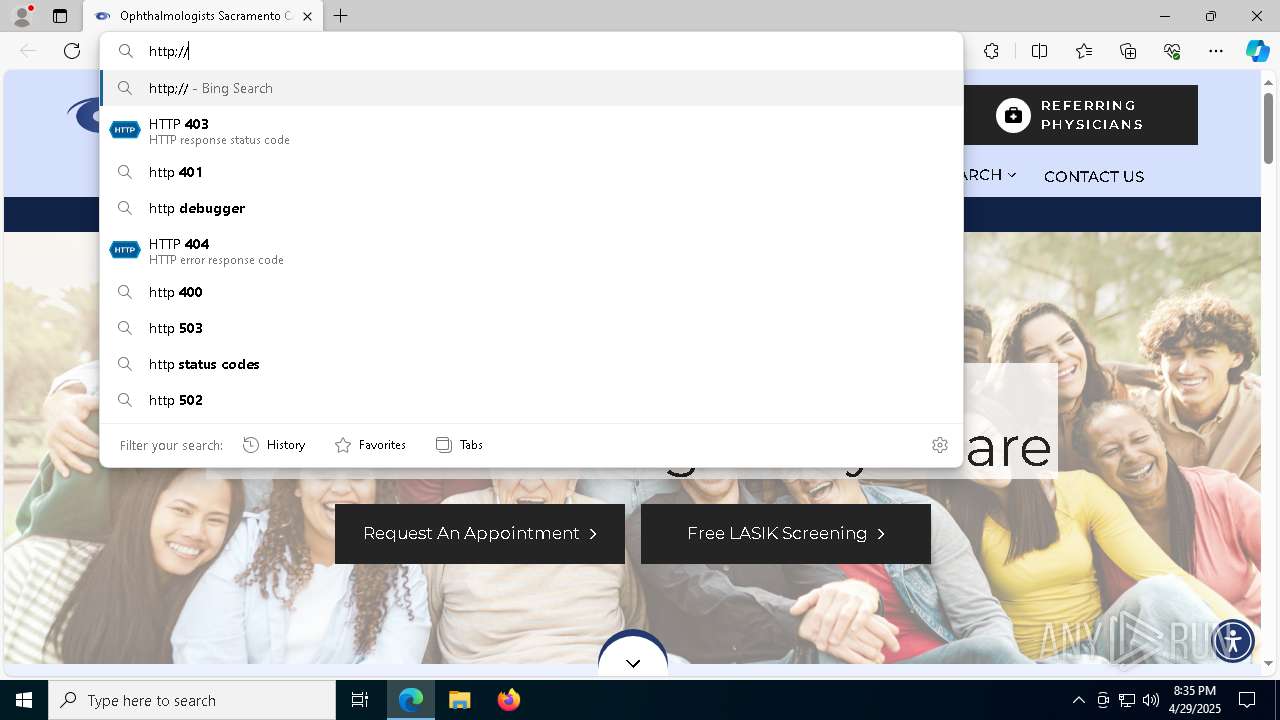
Task: Select the HTTP 403 response status suggestion
Action: (x=531, y=130)
